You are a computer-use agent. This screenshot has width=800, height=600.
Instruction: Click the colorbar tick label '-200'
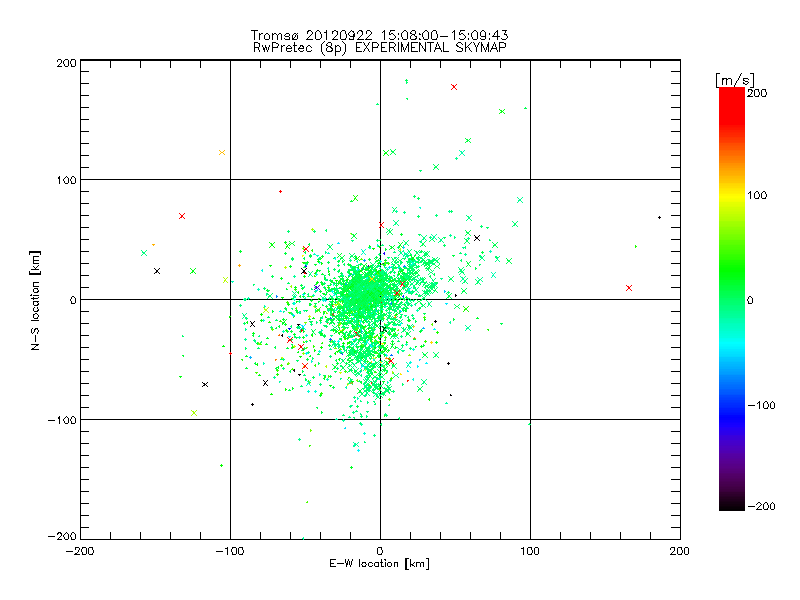click(761, 506)
